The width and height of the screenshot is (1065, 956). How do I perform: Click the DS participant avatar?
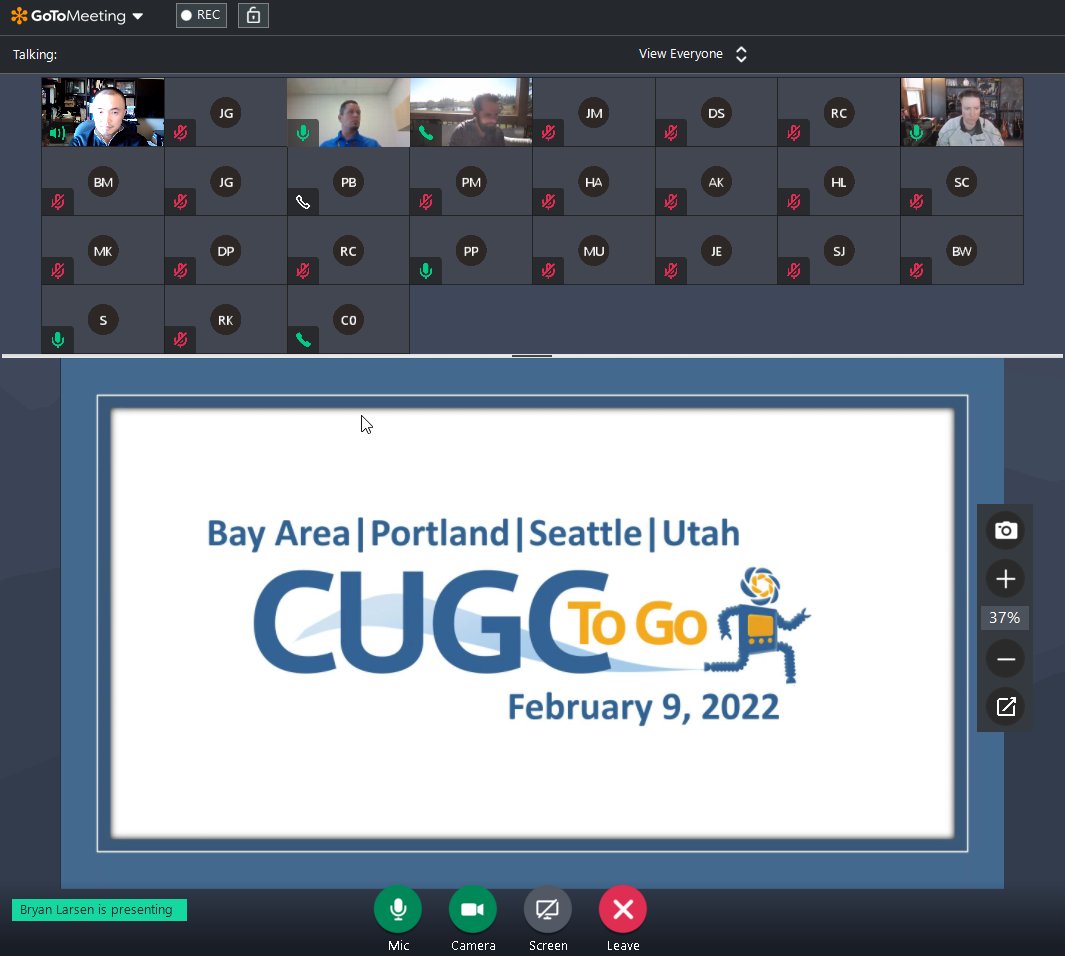point(717,113)
